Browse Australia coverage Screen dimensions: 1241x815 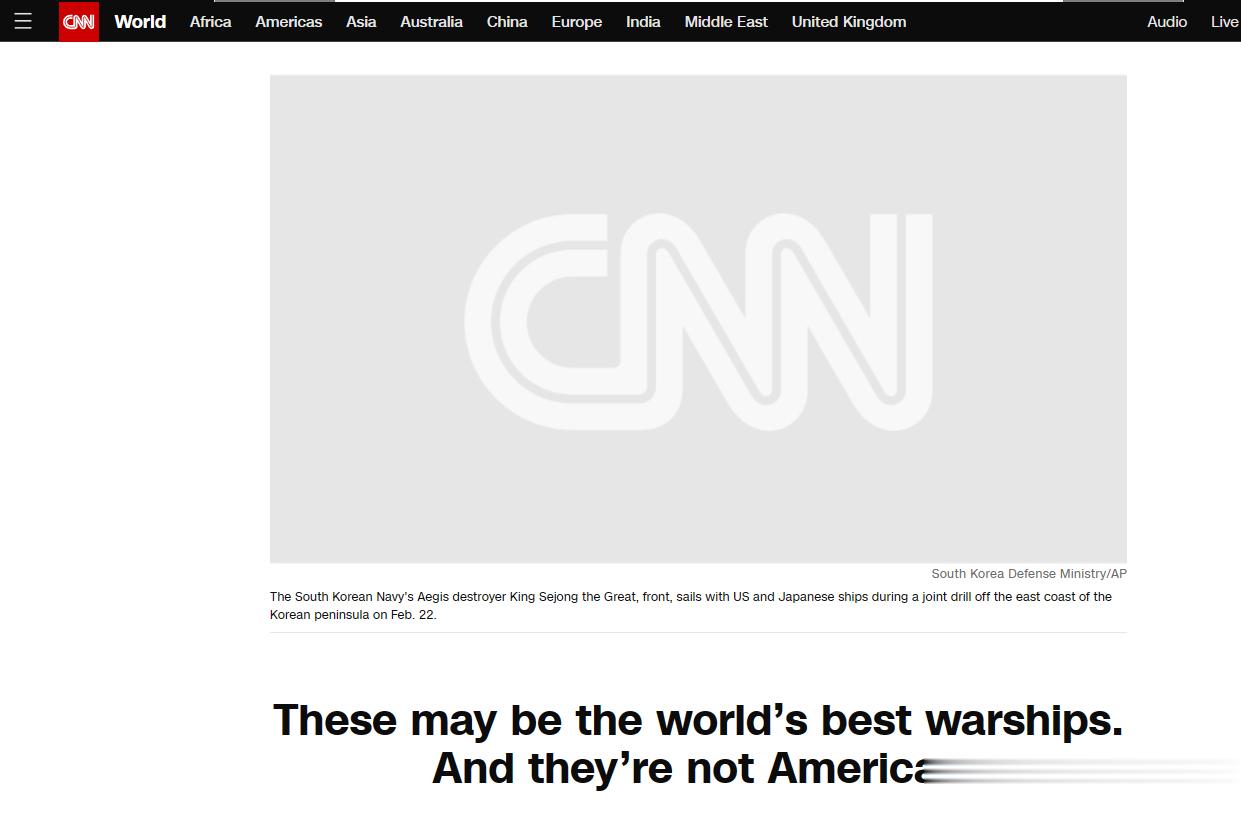click(x=431, y=21)
